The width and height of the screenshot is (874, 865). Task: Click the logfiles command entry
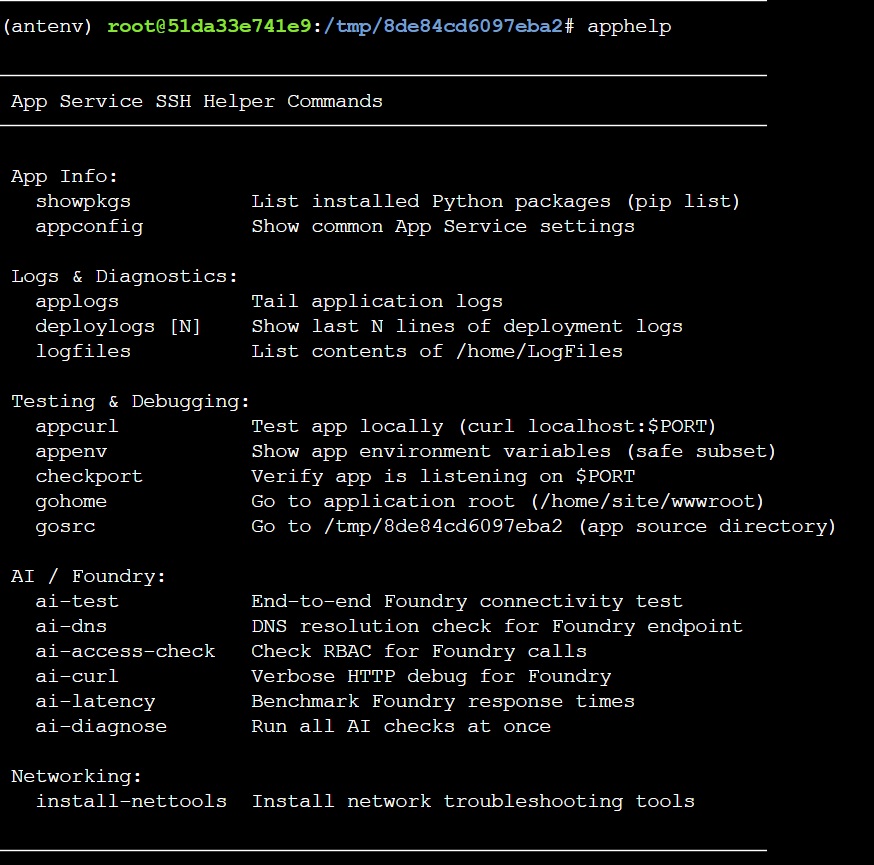(x=83, y=351)
